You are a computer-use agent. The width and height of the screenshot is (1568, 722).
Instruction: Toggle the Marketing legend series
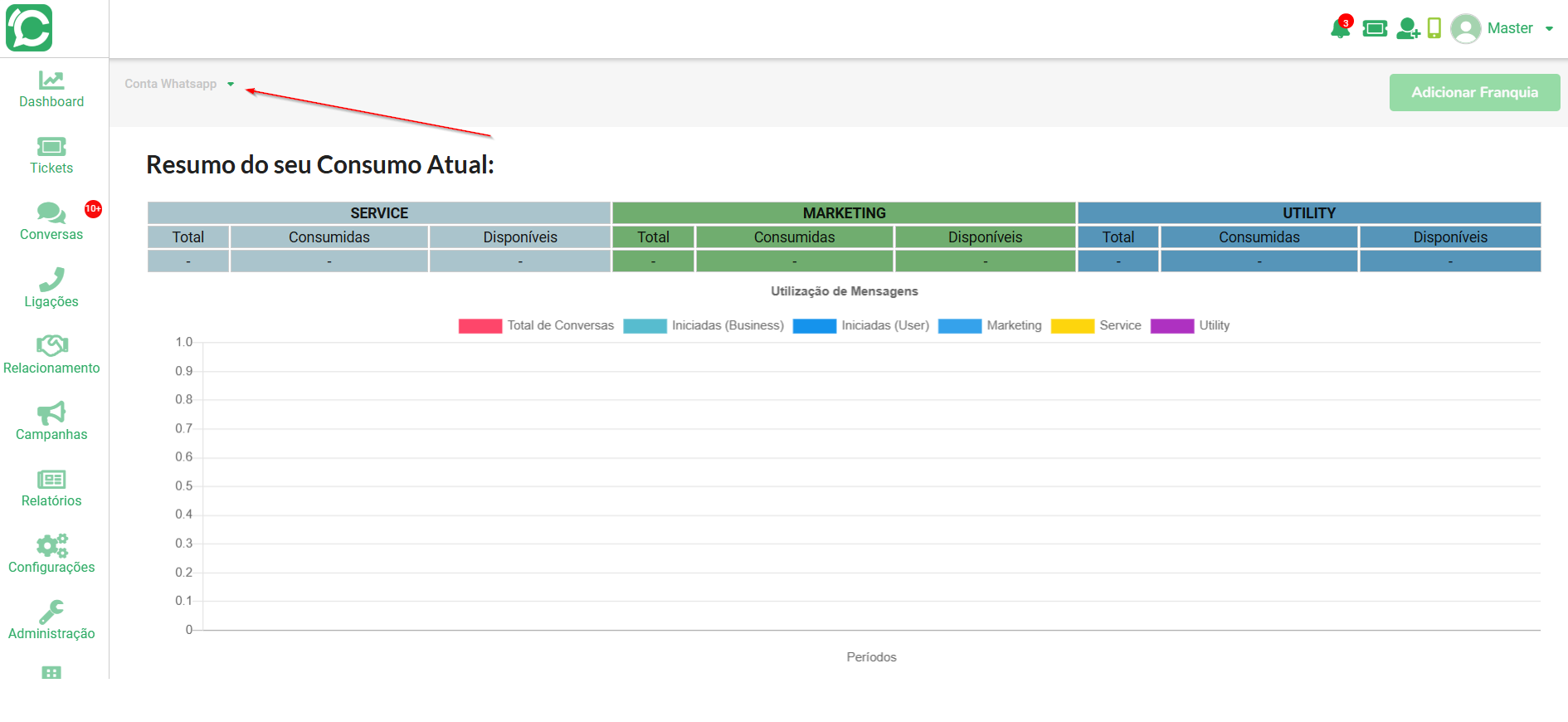990,325
